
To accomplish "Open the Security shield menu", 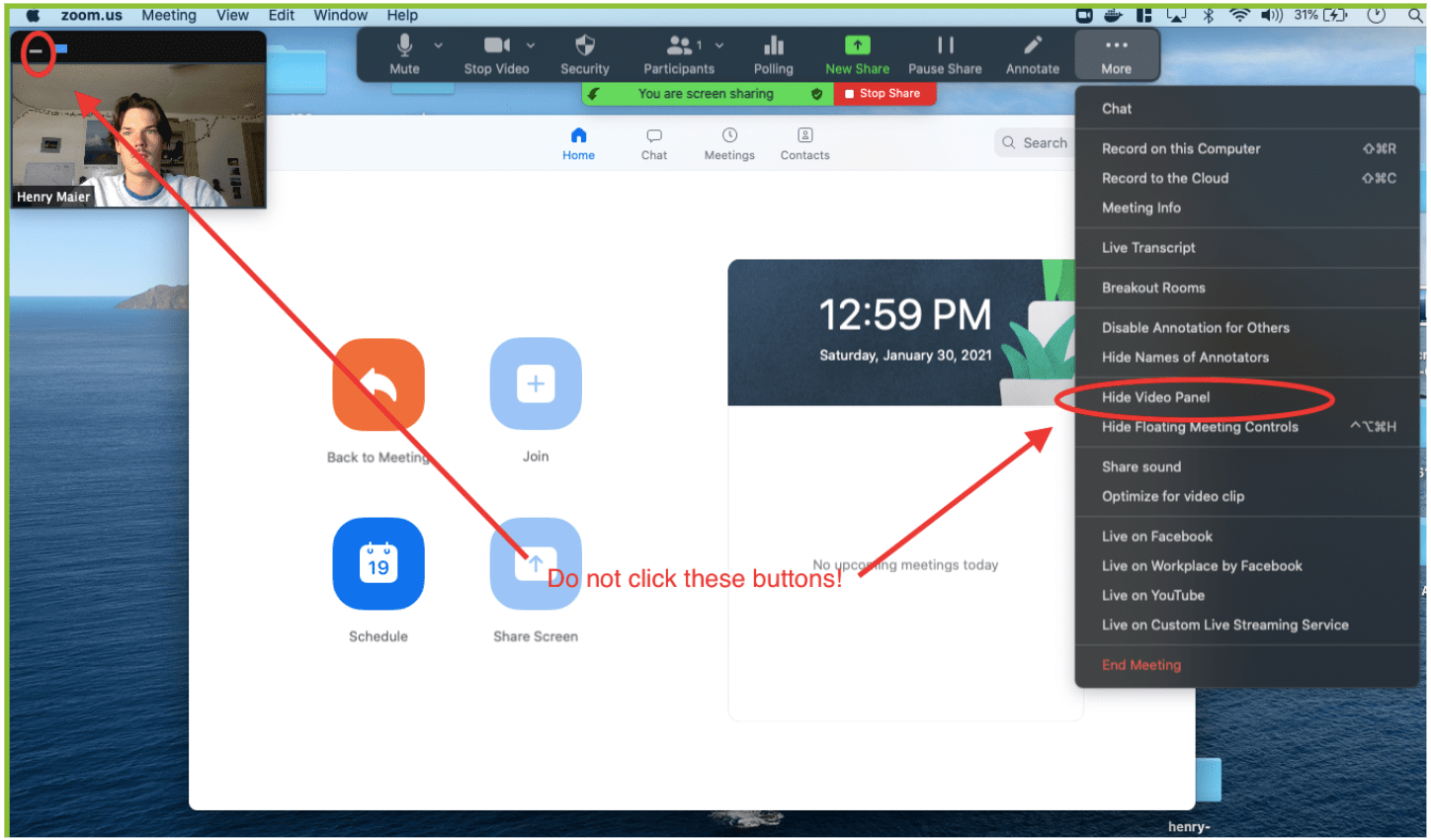I will tap(585, 54).
